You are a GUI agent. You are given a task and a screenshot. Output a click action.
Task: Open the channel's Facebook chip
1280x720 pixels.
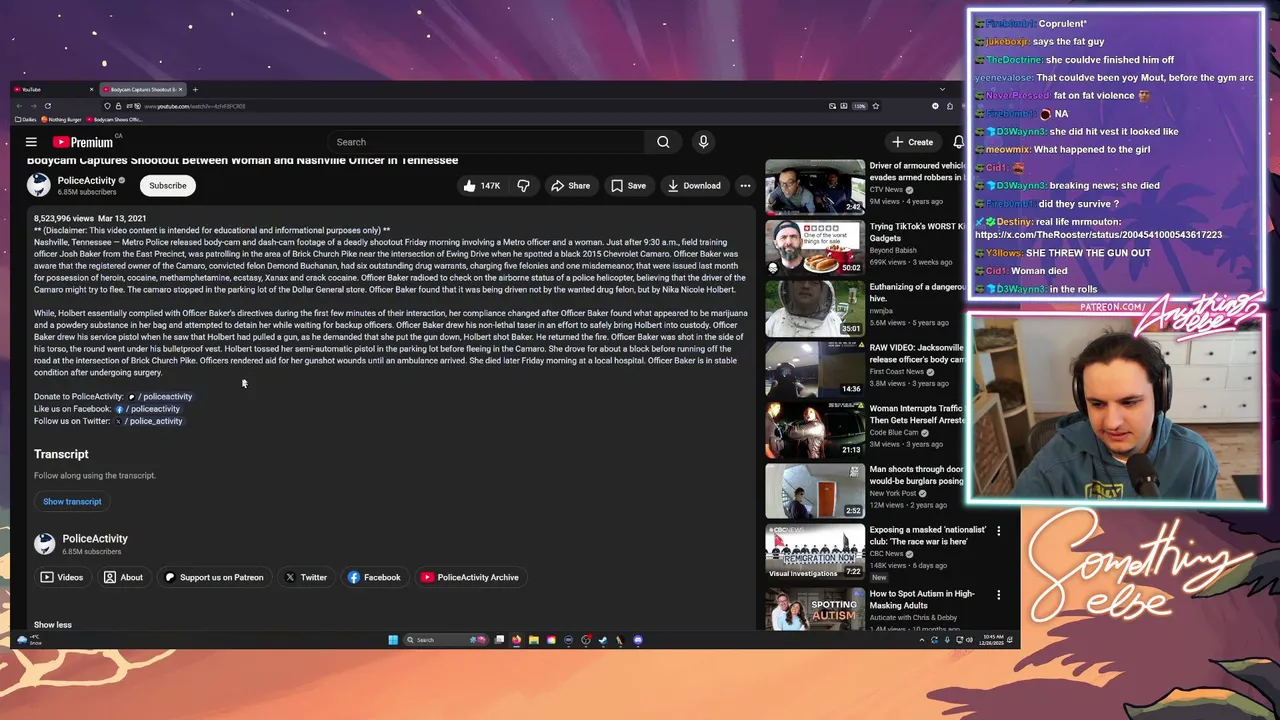pyautogui.click(x=374, y=577)
